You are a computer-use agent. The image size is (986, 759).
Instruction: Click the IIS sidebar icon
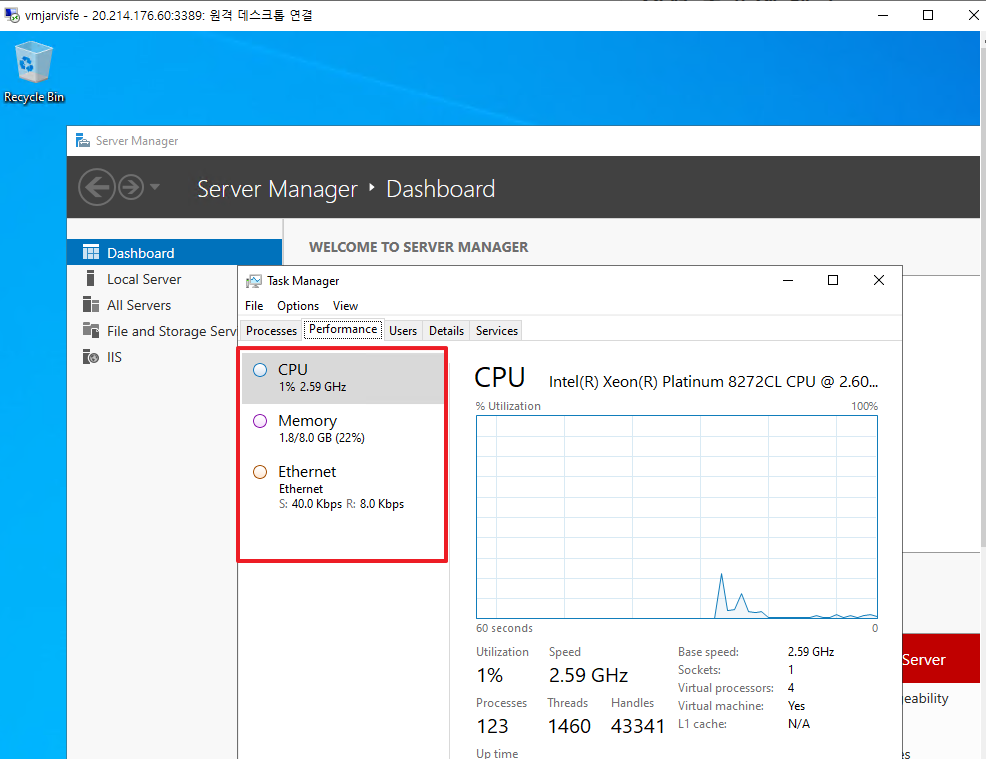[91, 357]
